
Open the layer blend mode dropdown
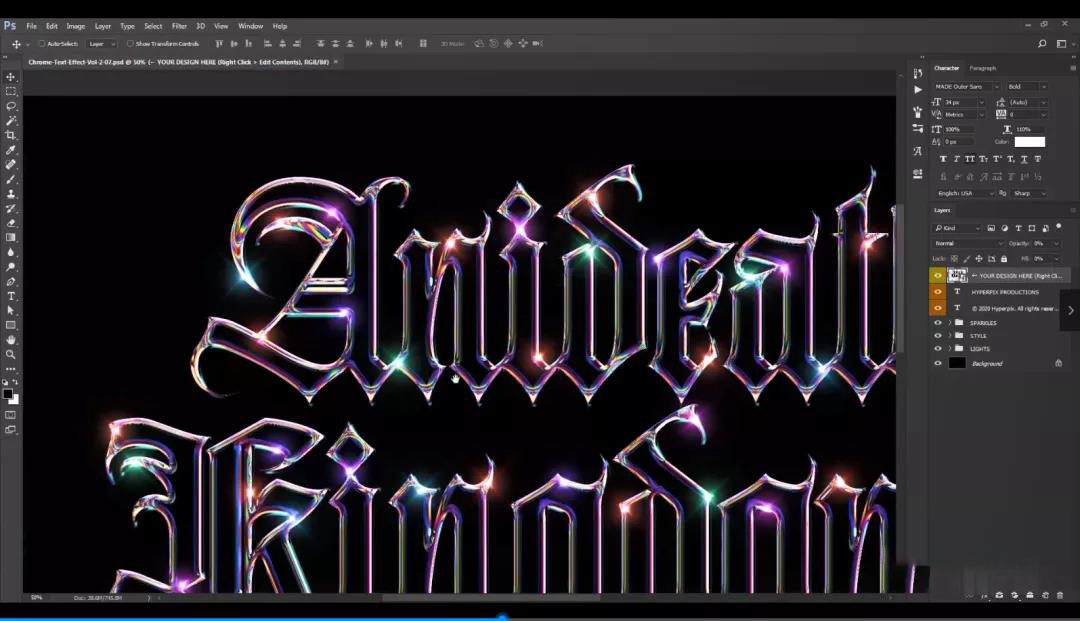point(968,243)
